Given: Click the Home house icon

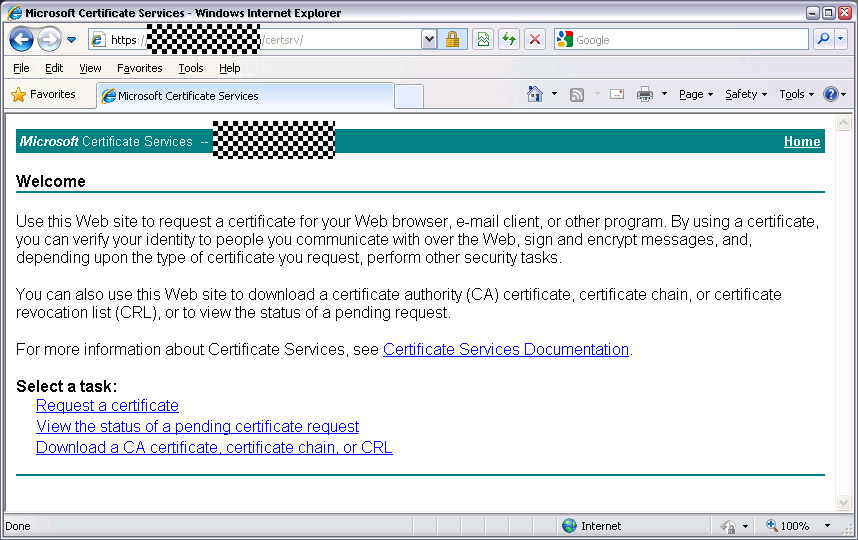Looking at the screenshot, I should pos(535,94).
